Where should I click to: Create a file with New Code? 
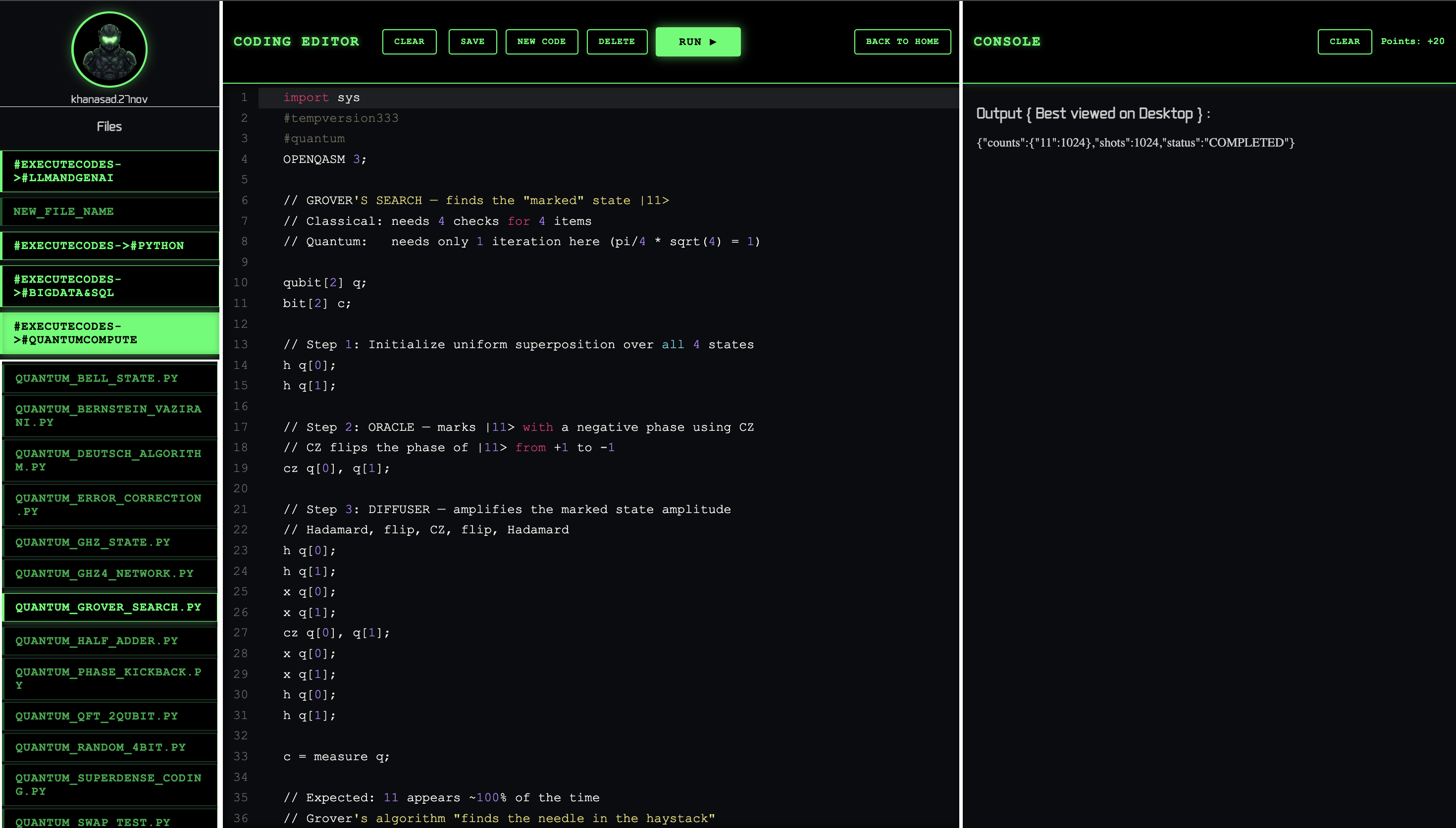(x=541, y=42)
